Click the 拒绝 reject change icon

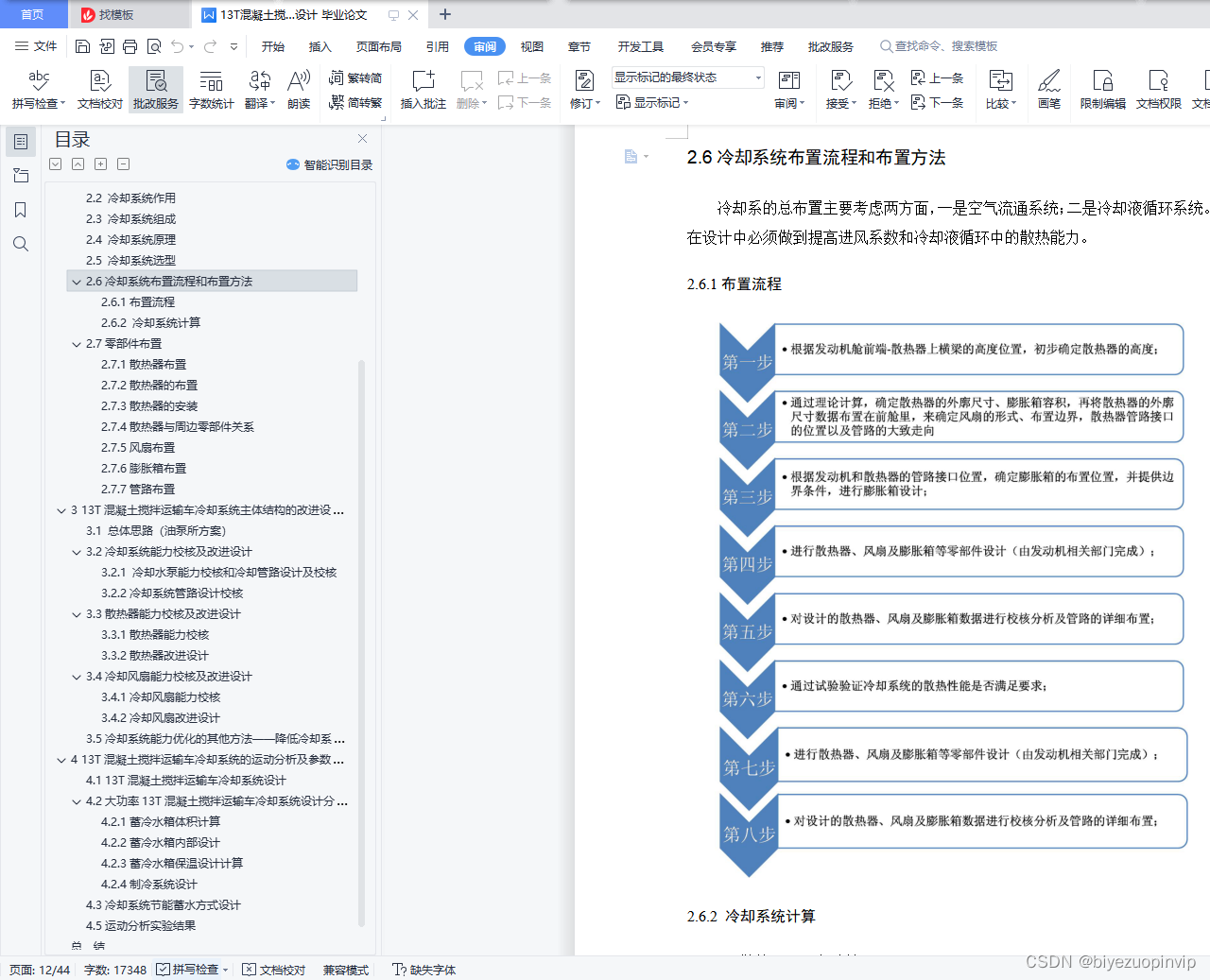[x=883, y=90]
